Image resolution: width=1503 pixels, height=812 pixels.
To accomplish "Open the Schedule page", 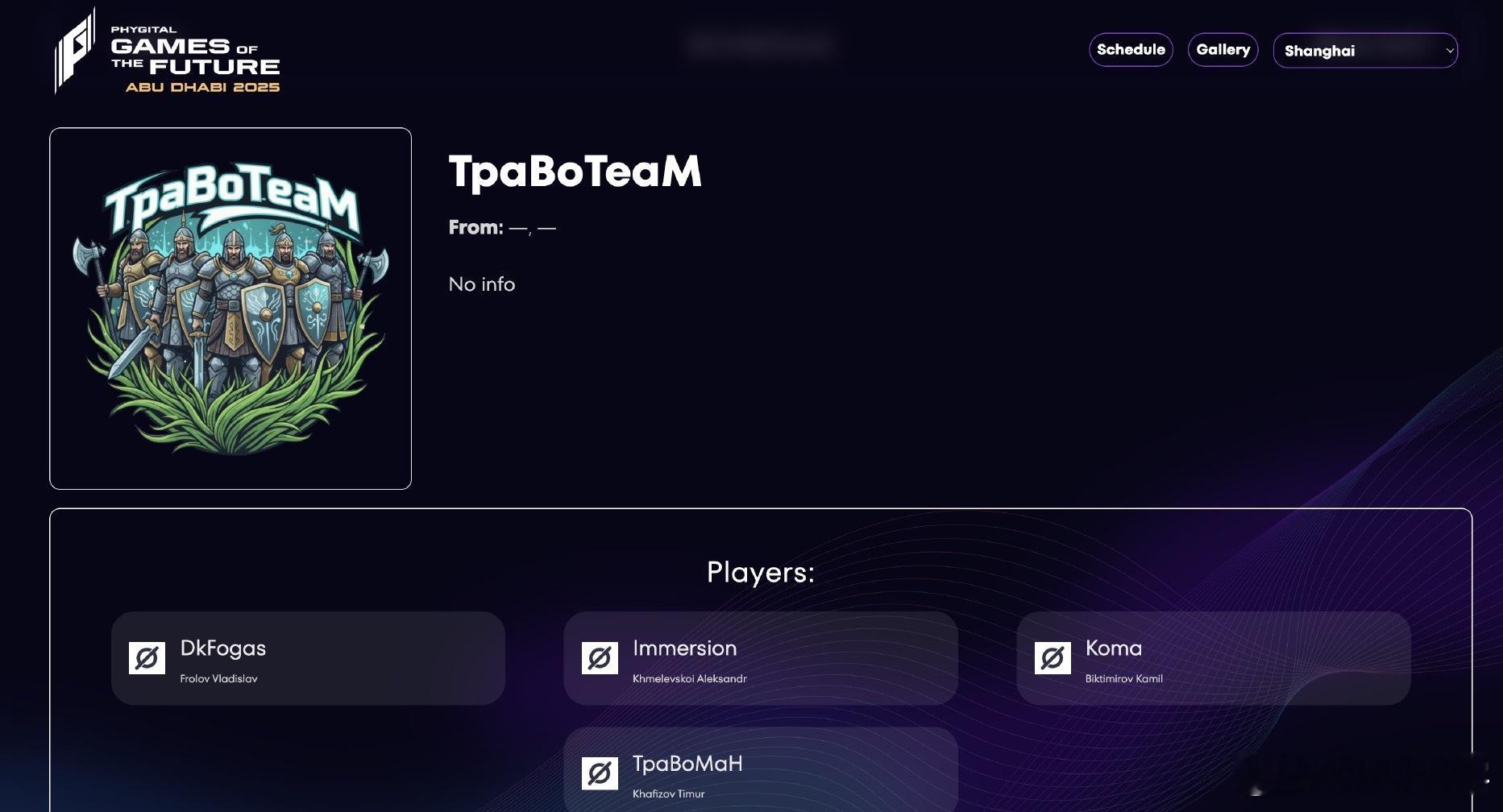I will tap(1131, 50).
